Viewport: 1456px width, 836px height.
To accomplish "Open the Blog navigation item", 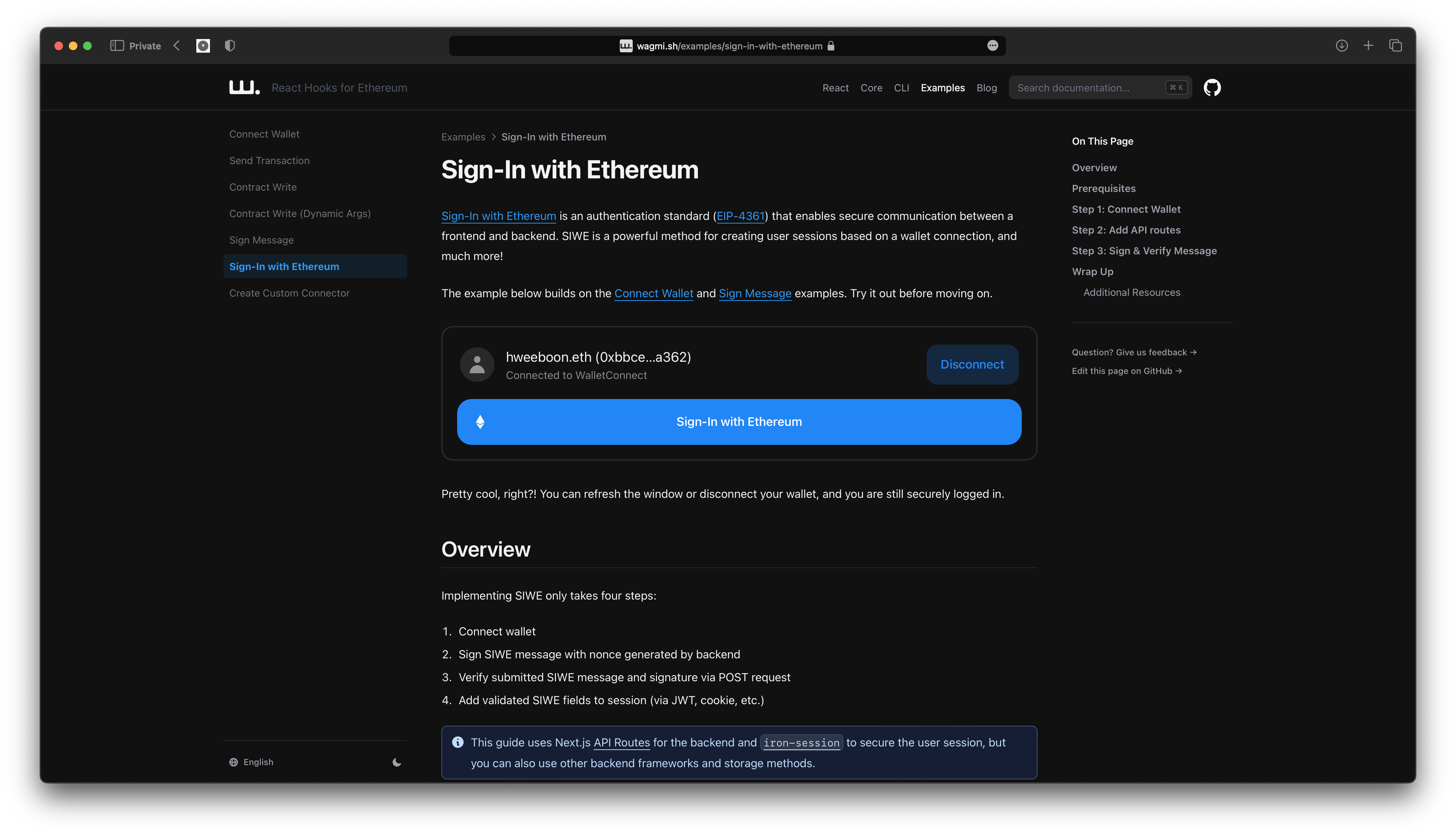I will tap(986, 87).
